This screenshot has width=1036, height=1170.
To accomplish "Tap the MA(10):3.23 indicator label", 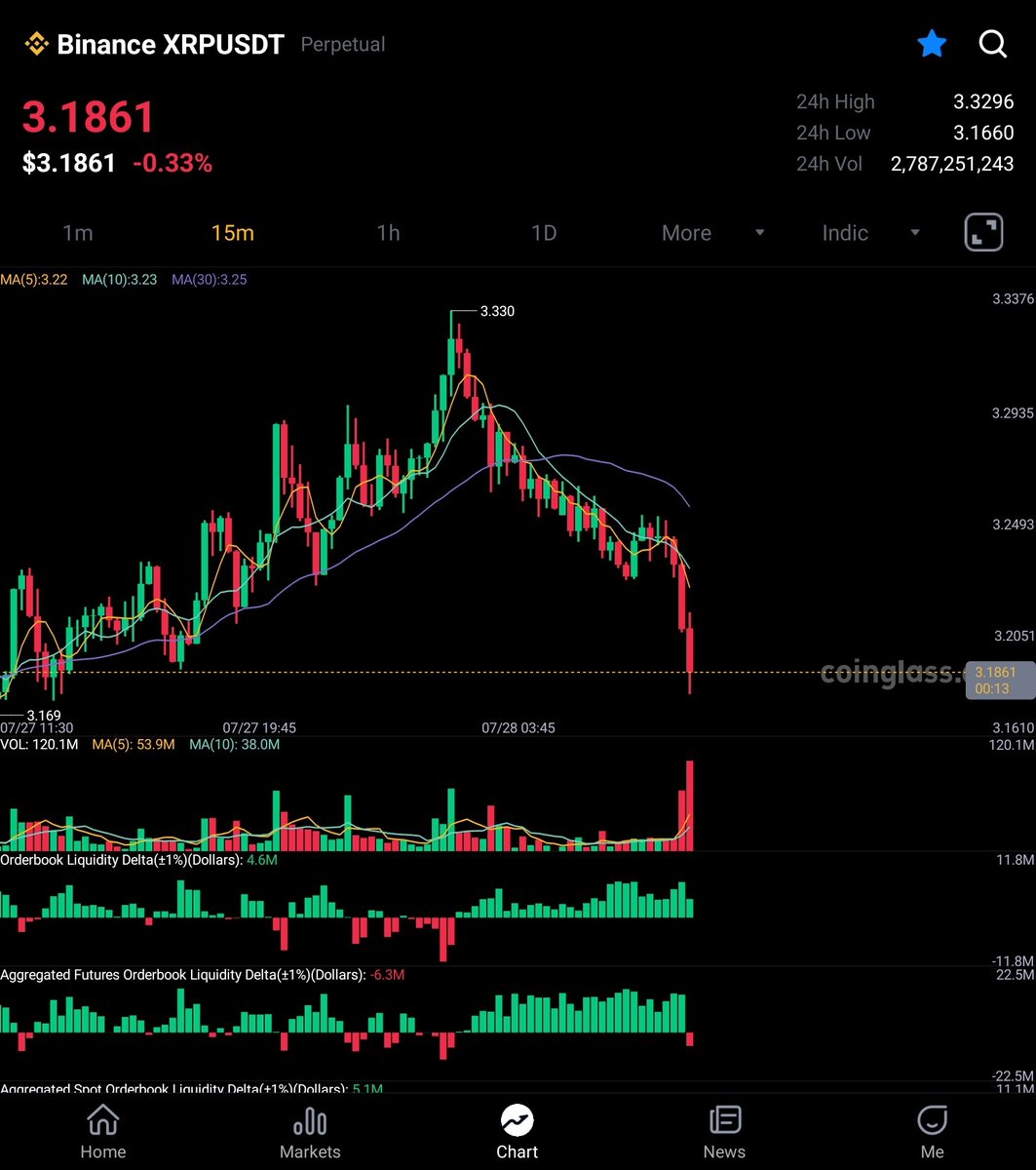I will coord(120,279).
